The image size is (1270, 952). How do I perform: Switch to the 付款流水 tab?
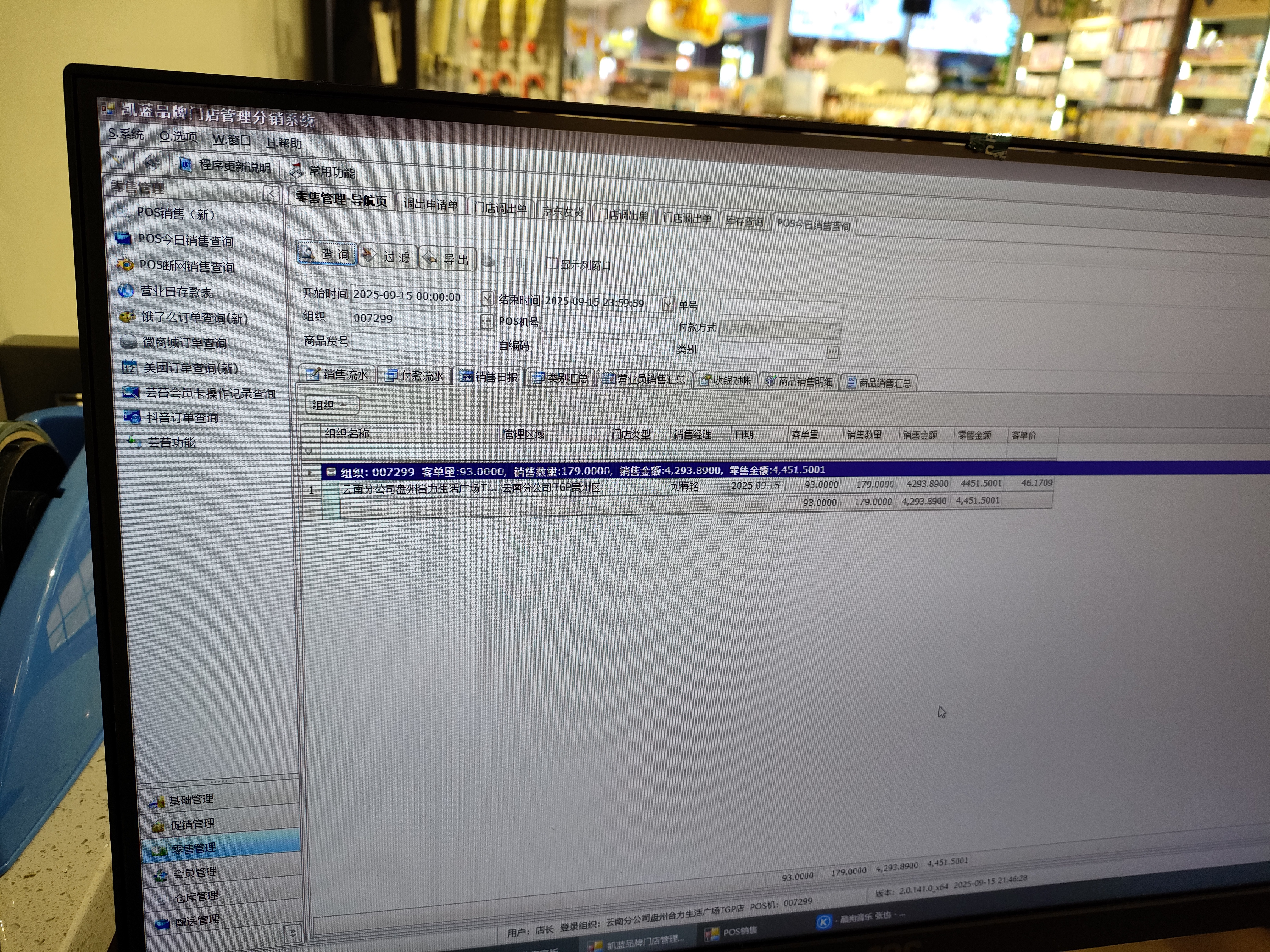coord(415,375)
